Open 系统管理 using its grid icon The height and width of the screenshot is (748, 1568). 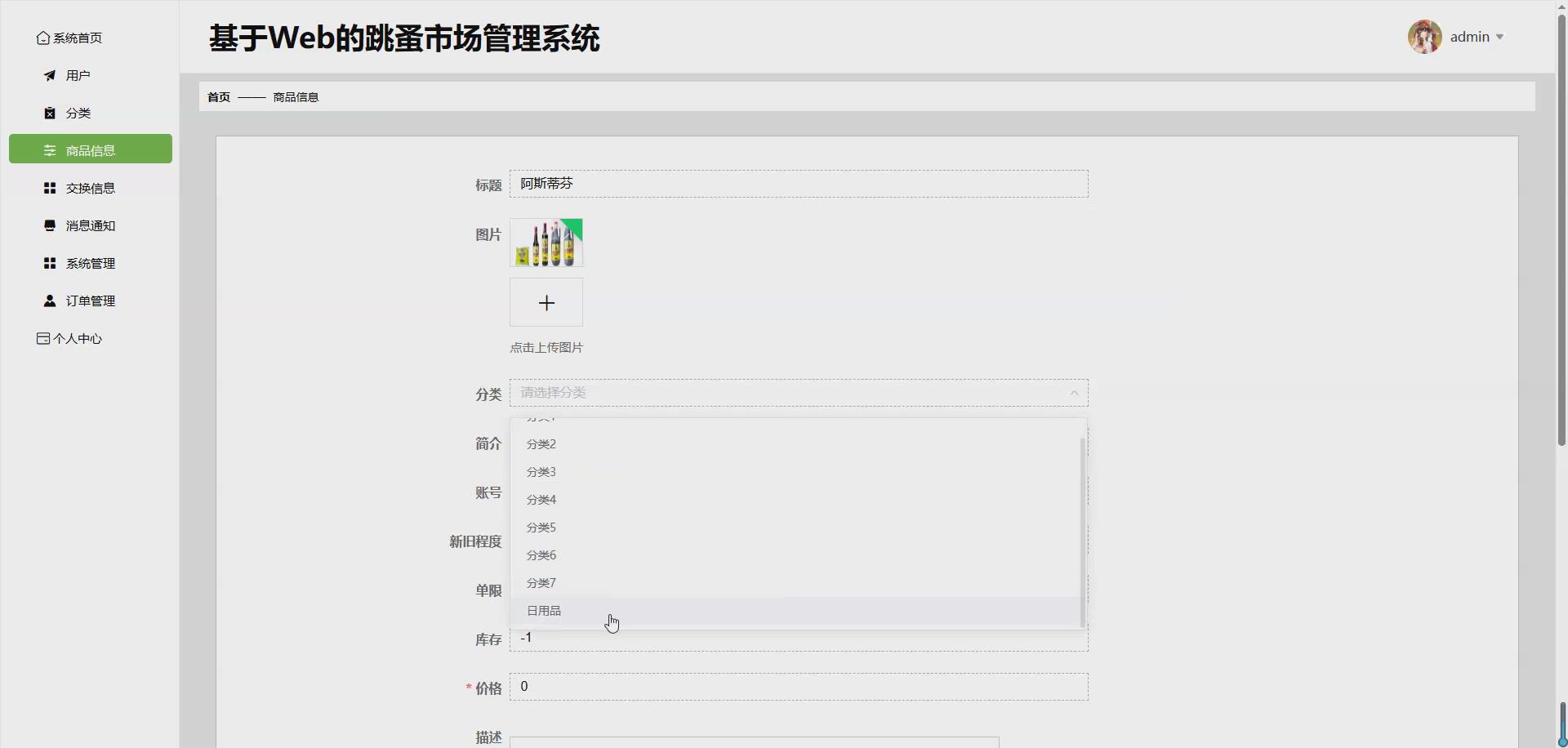pos(49,262)
